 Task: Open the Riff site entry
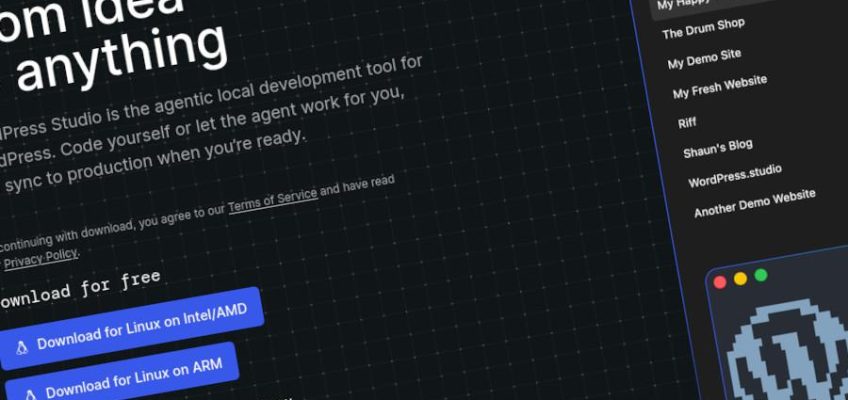[687, 123]
